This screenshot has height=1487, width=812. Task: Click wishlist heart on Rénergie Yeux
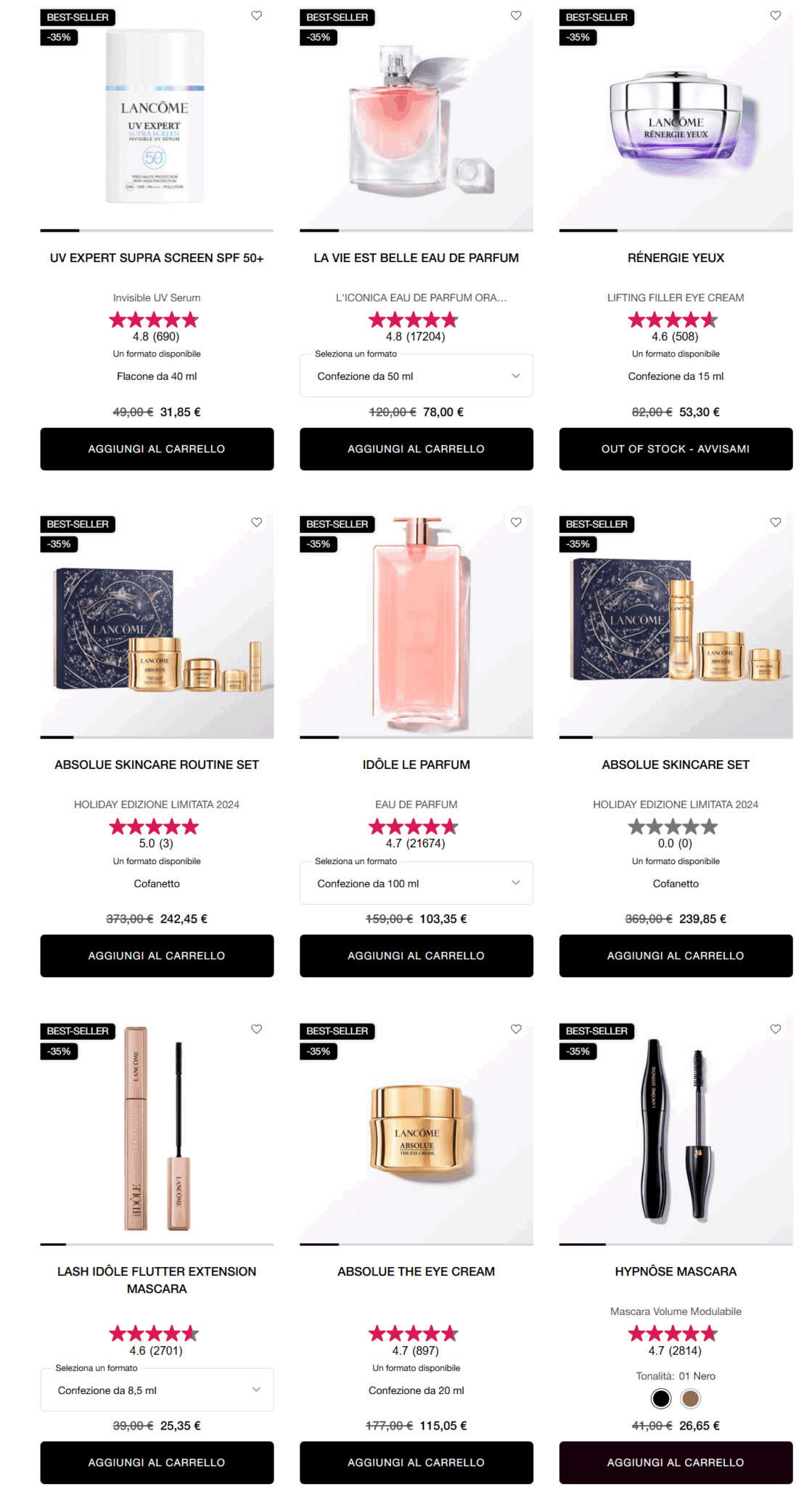[776, 15]
